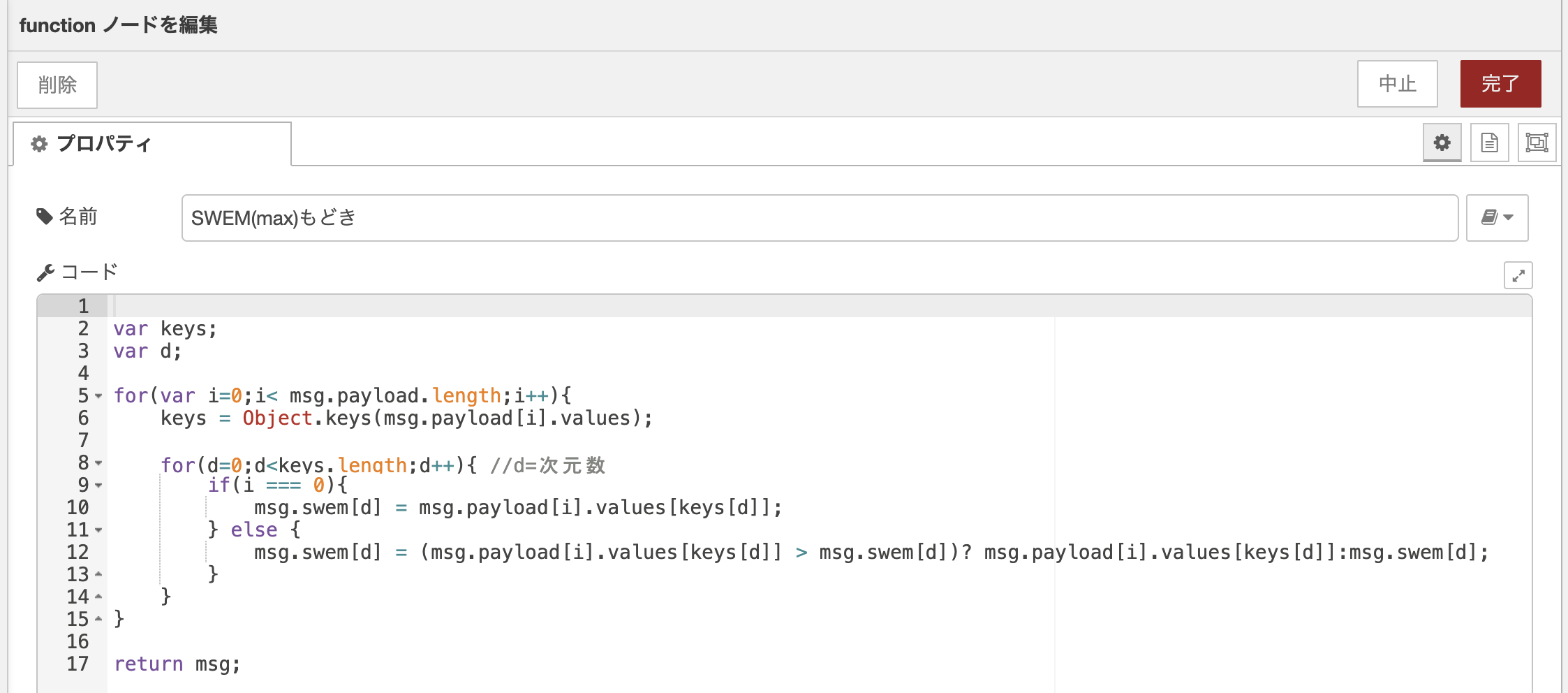Click 'var keys;' code on line 2
This screenshot has width=1568, height=693.
point(165,329)
